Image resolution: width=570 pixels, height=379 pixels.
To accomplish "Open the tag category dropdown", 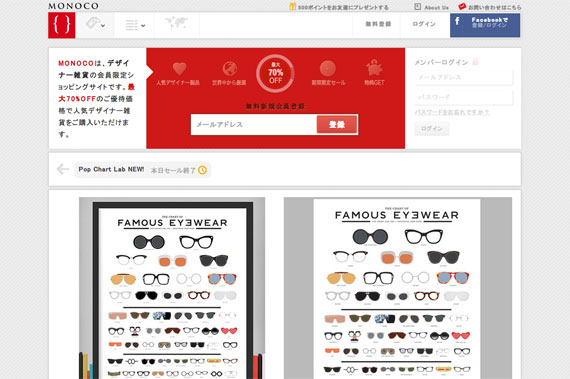I will click(96, 25).
